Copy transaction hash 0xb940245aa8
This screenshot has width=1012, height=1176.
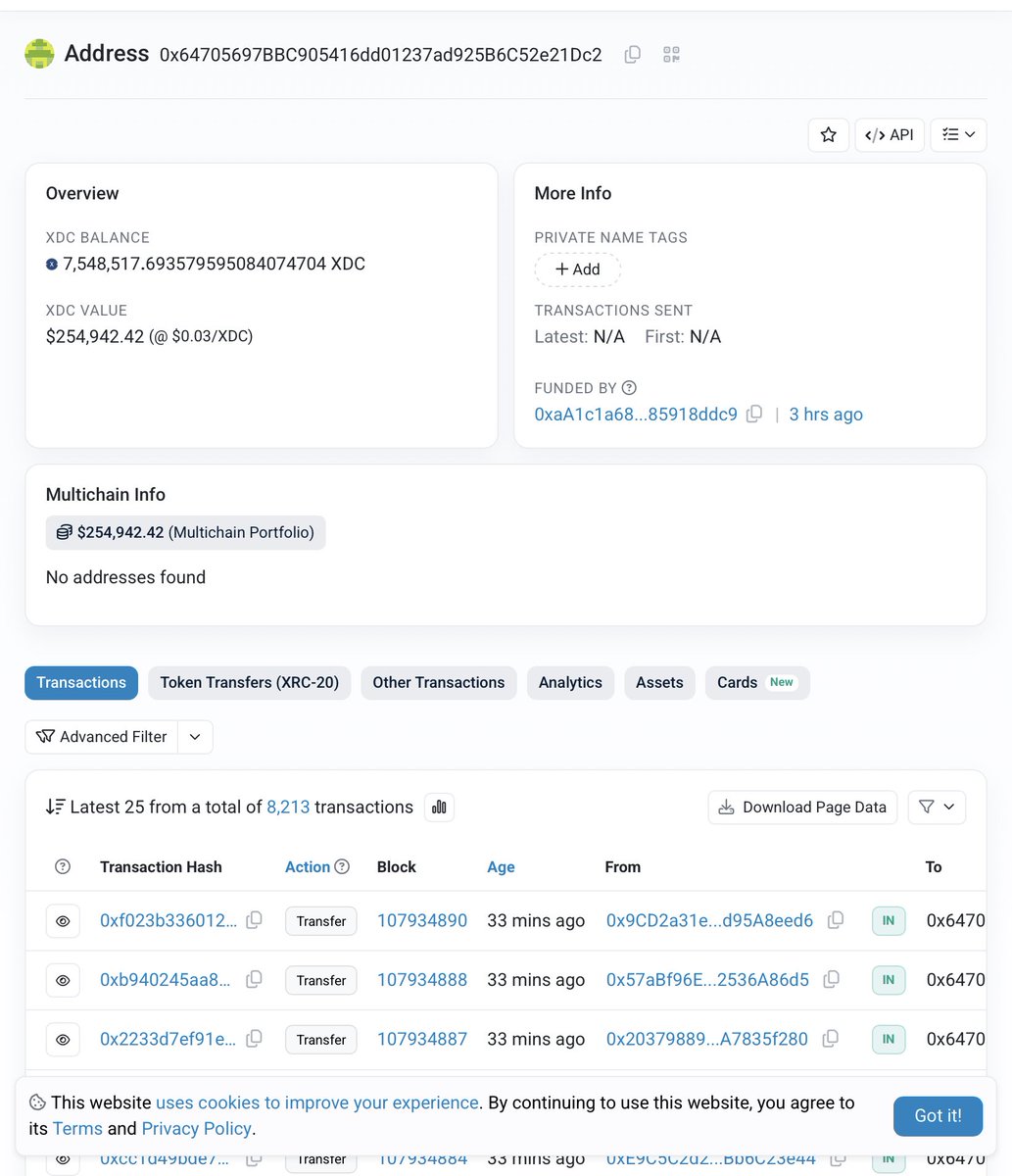tap(255, 980)
